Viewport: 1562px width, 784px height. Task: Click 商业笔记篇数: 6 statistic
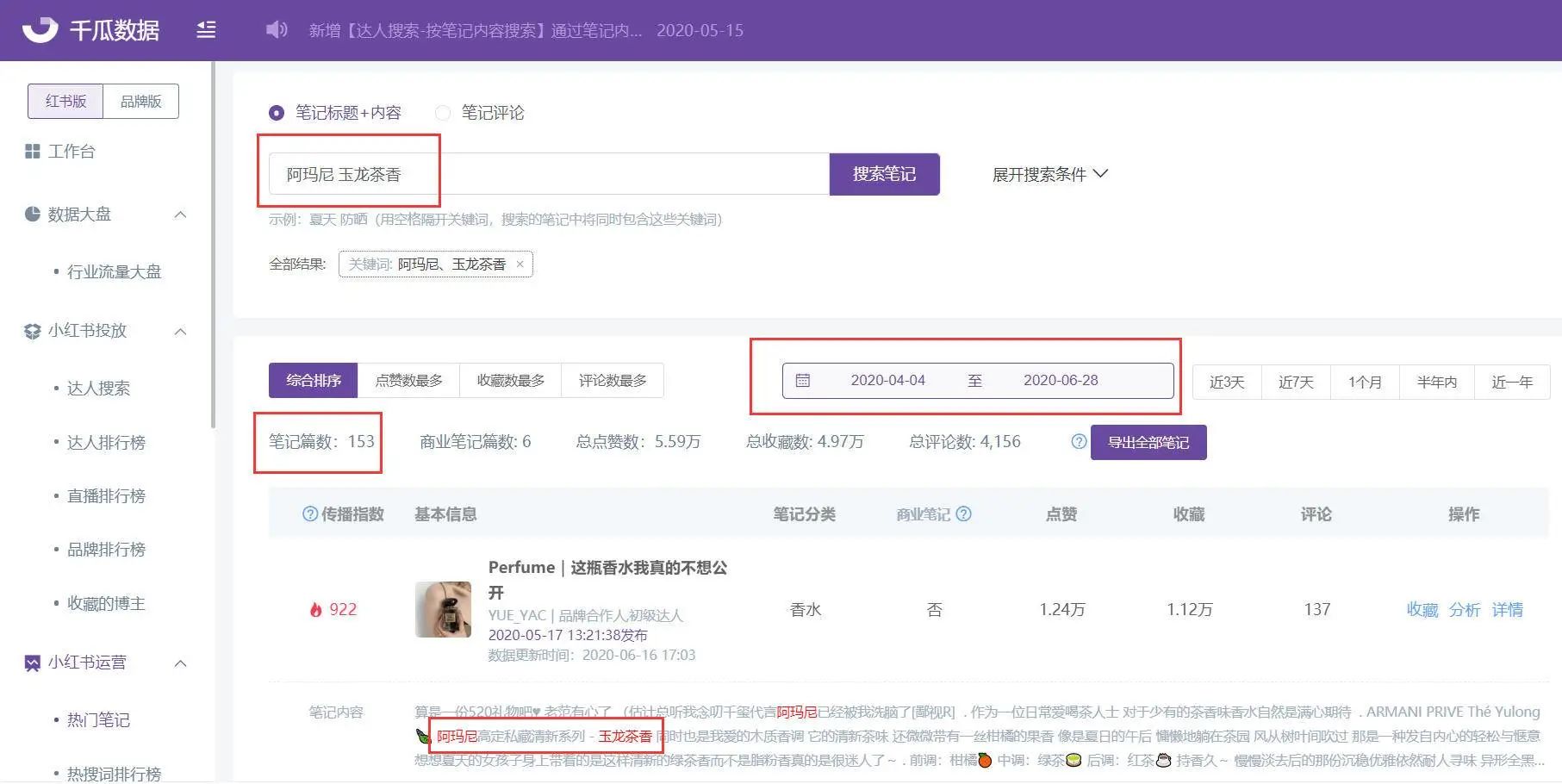[x=475, y=442]
